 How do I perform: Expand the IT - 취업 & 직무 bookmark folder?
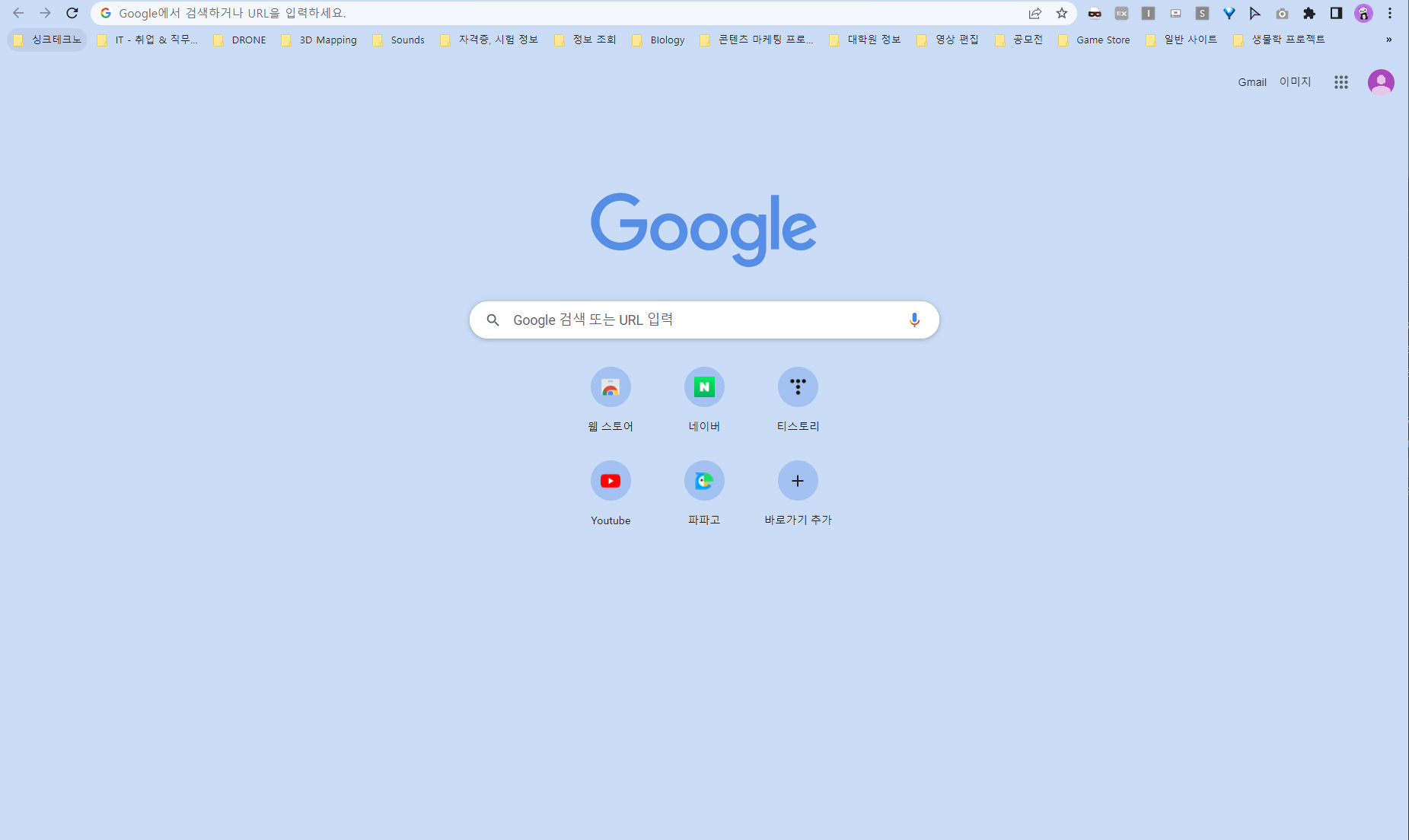[x=148, y=40]
